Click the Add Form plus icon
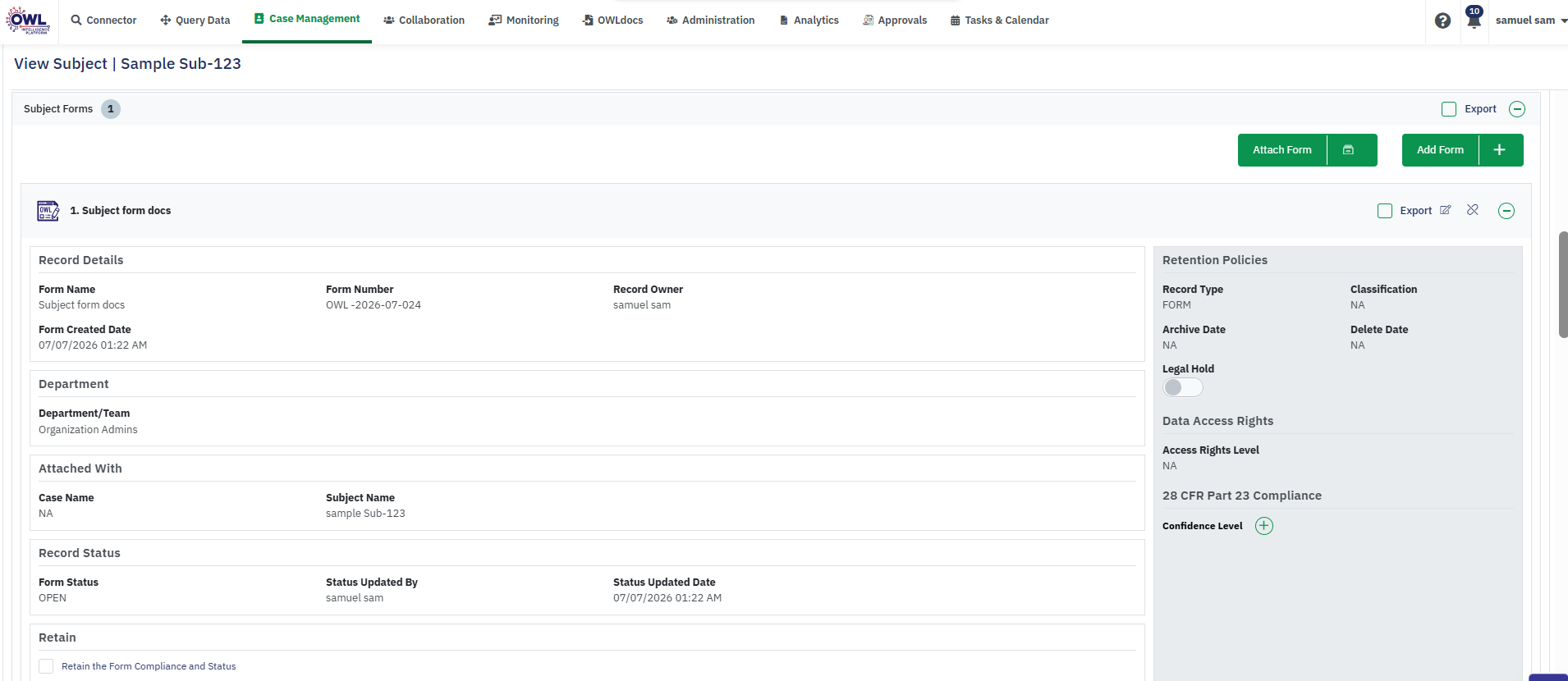 1500,150
